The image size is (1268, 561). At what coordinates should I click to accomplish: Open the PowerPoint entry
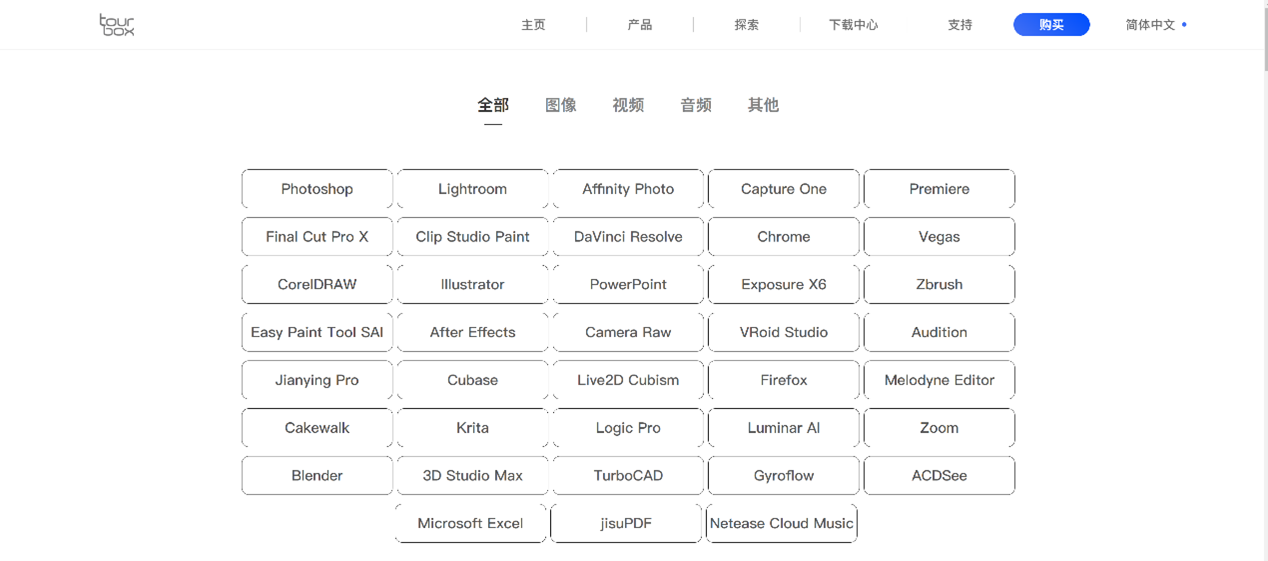pyautogui.click(x=628, y=284)
